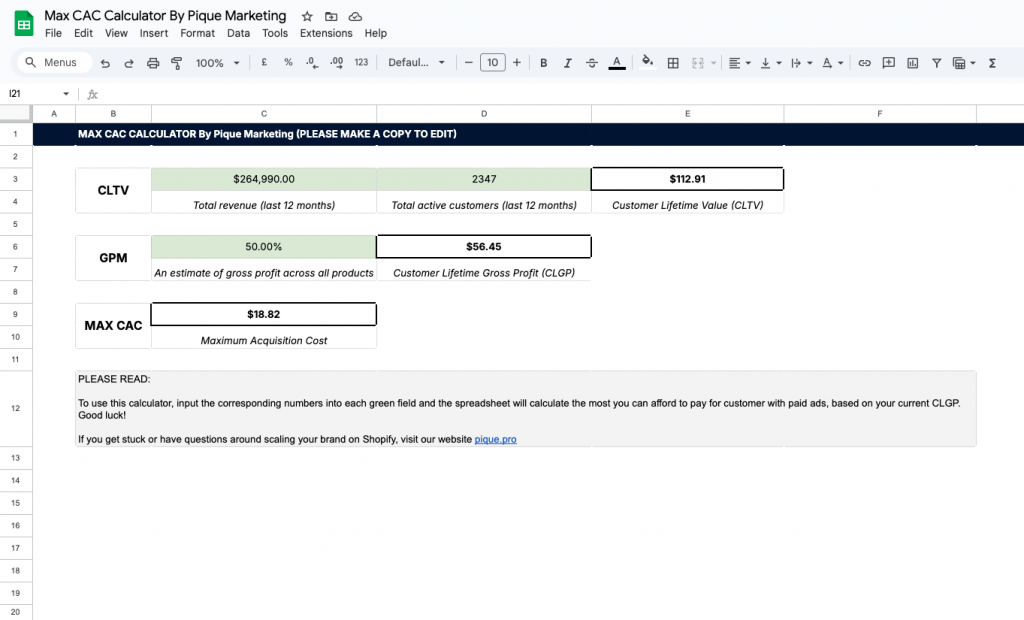Expand the horizontal align dropdown
Viewport: 1024px width, 620px height.
[739, 63]
